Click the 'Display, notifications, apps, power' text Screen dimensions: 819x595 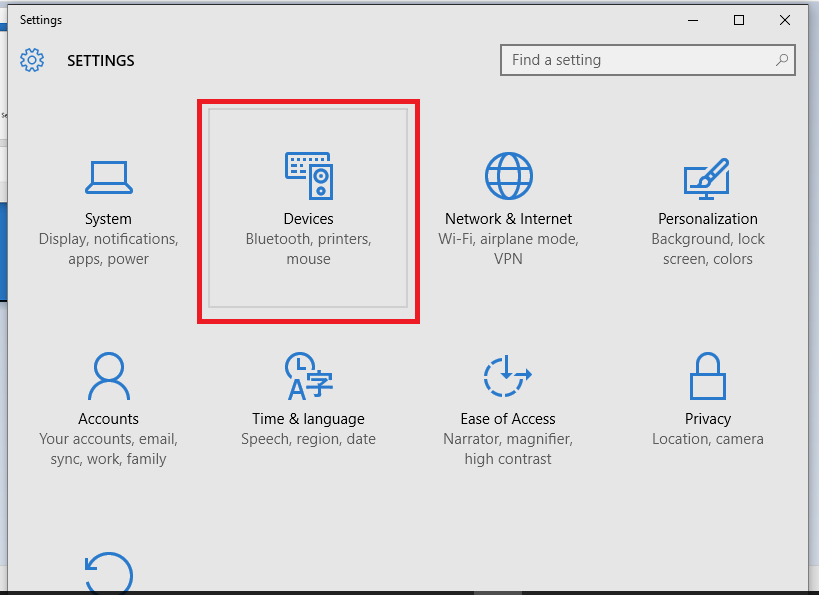click(109, 249)
